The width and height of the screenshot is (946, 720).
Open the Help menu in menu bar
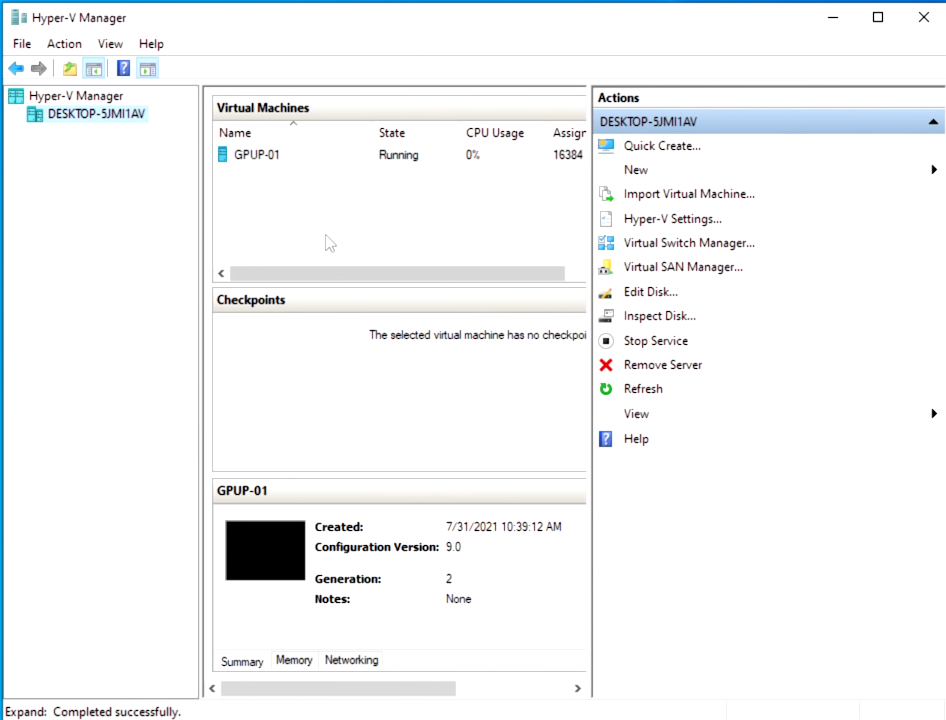[151, 44]
